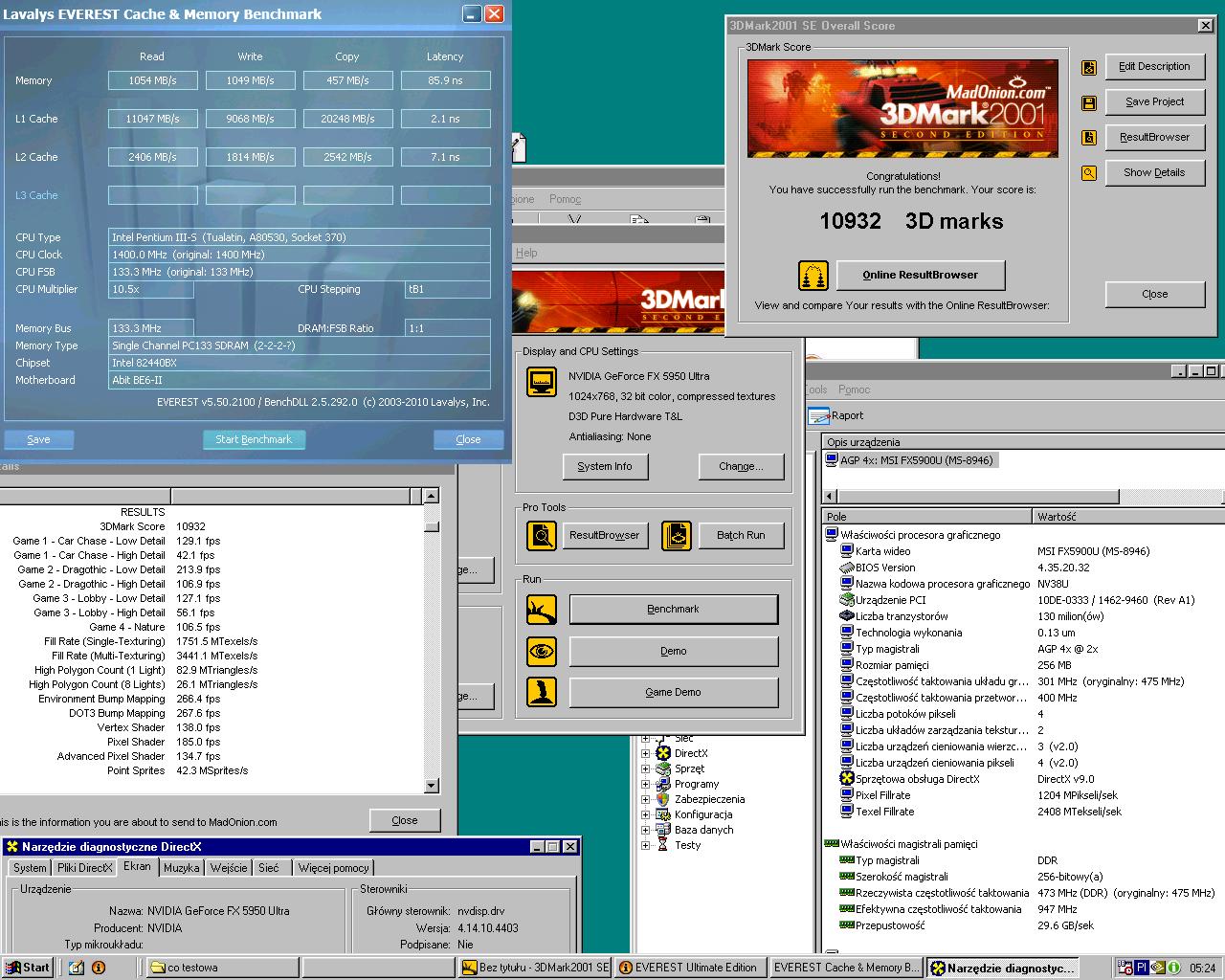Expand the Programy tree node

pos(646,784)
